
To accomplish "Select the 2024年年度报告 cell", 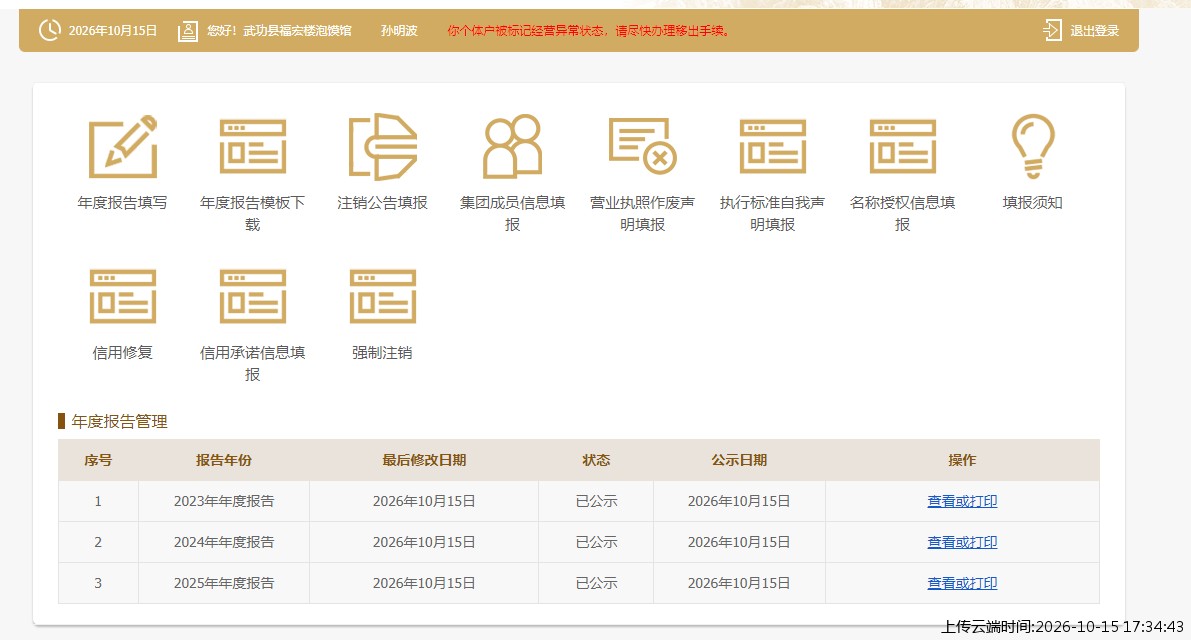I will [224, 542].
